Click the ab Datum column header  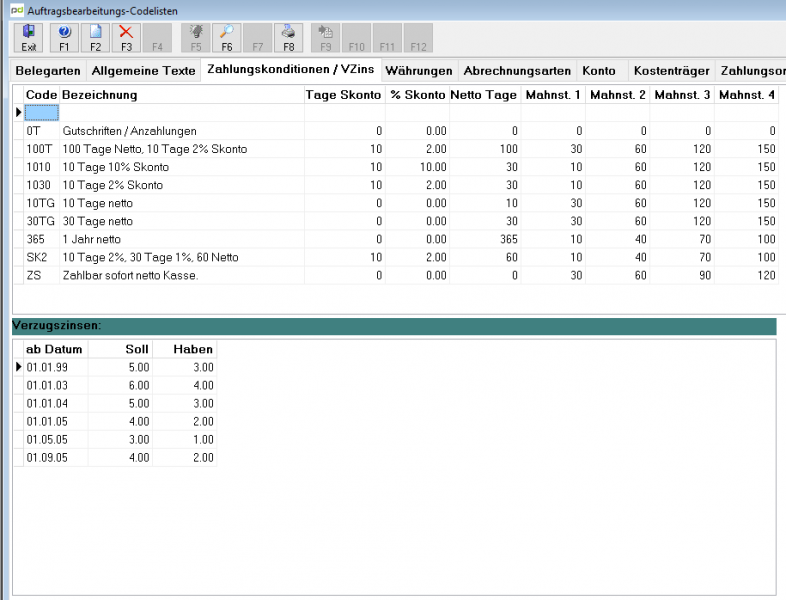point(56,349)
